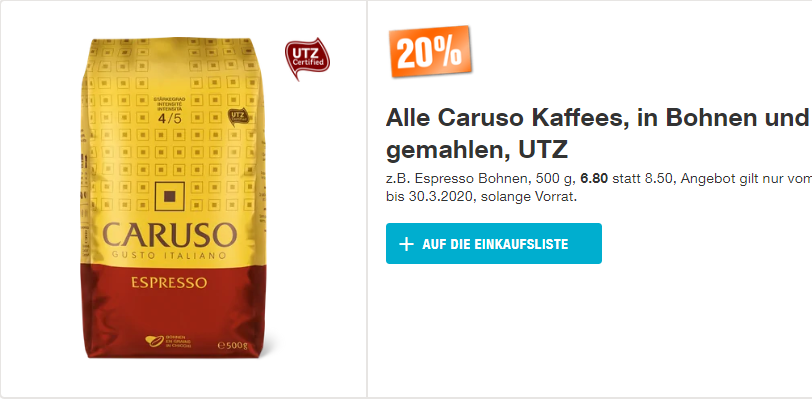Add item via AUF DIE EINKAUFSLISTE button

(x=494, y=243)
